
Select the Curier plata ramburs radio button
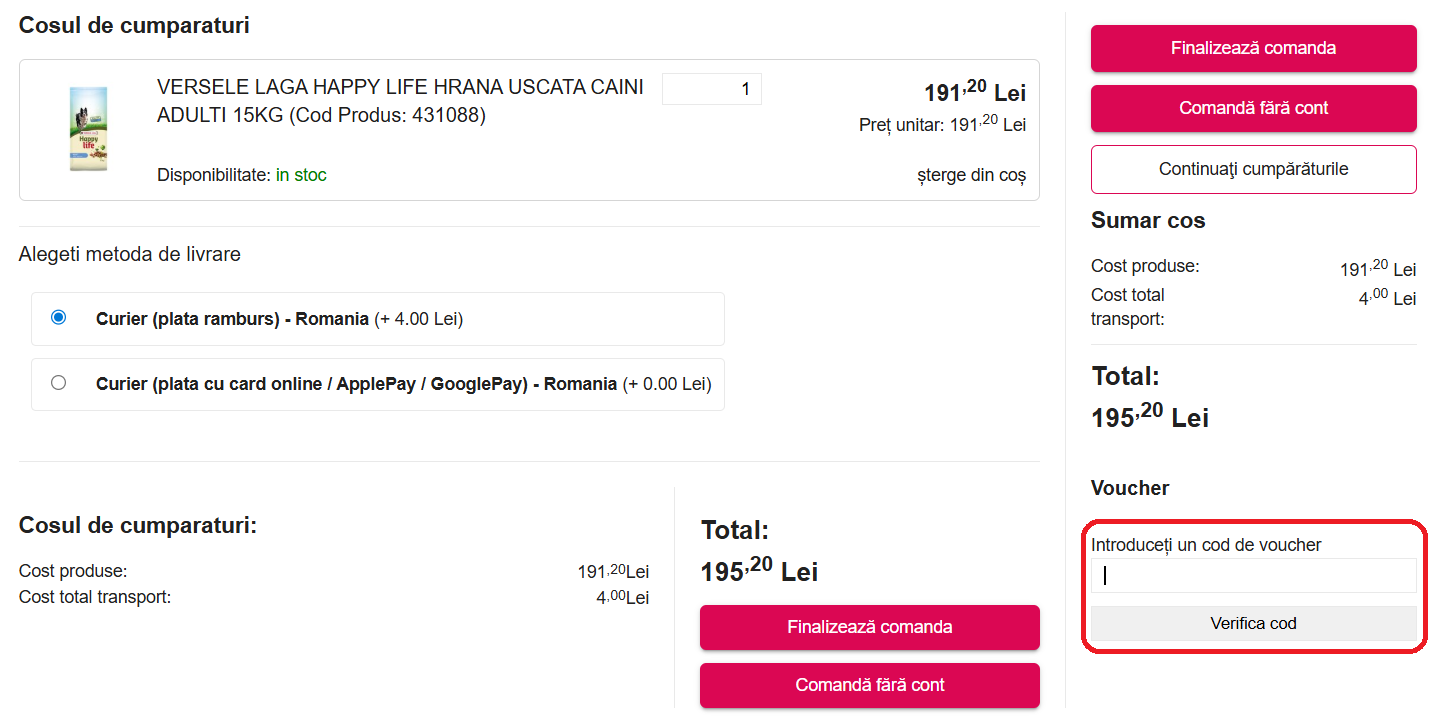[x=59, y=318]
